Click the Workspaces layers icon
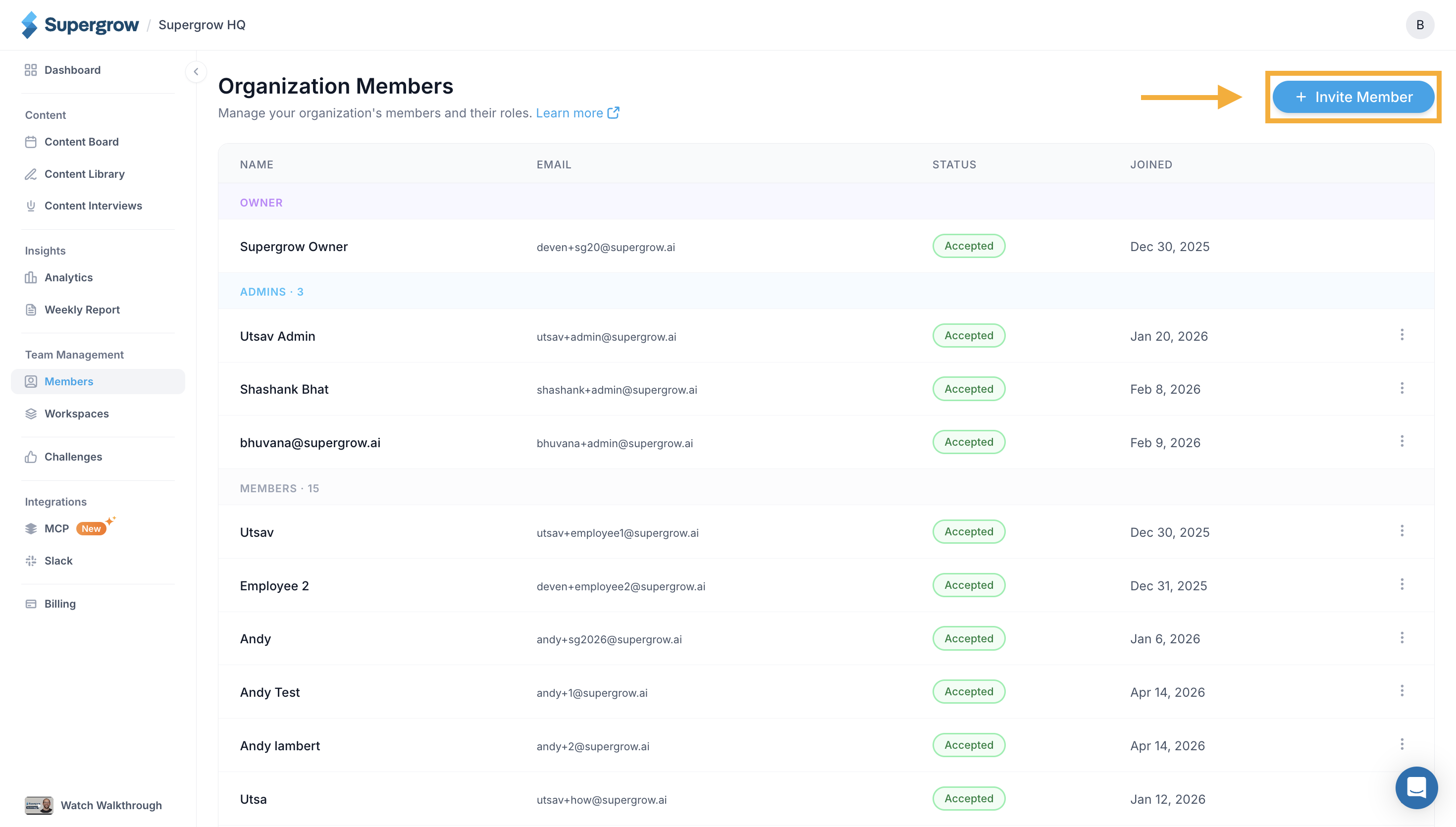Viewport: 1456px width, 827px height. (x=31, y=414)
